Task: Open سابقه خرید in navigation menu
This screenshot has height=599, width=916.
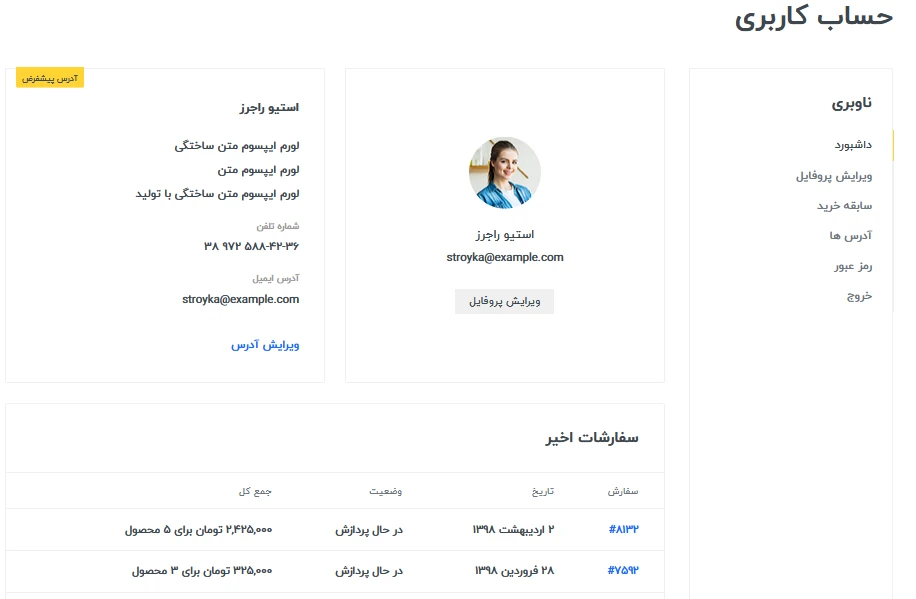Action: coord(844,206)
